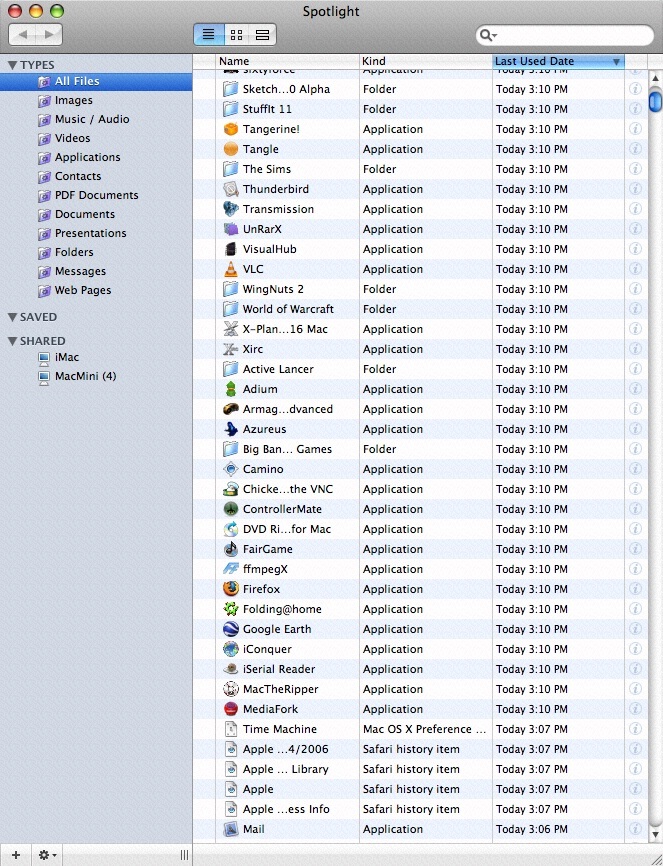Click the Time Machine preference file icon

(230, 729)
